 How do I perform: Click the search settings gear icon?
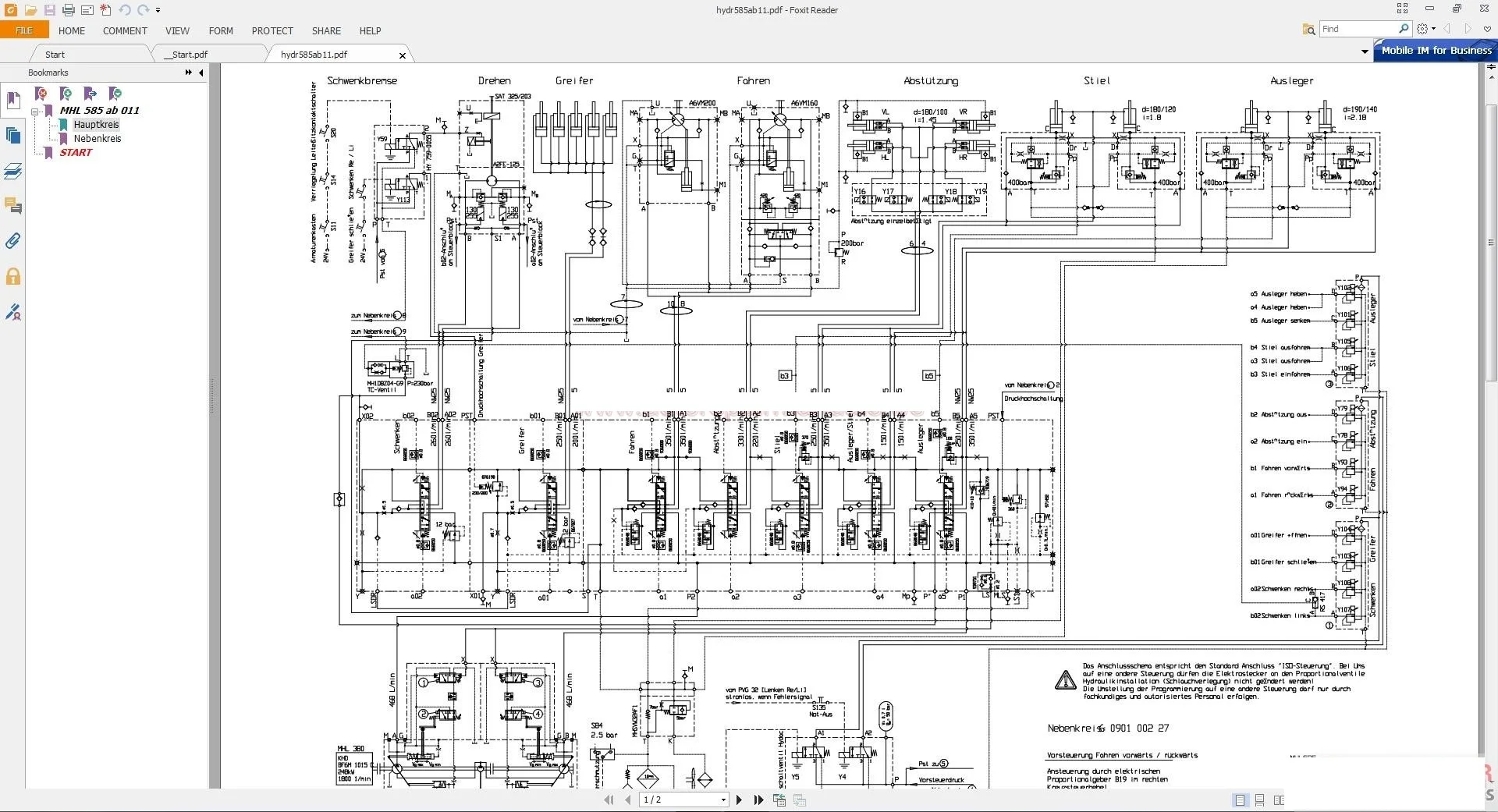pyautogui.click(x=1422, y=29)
